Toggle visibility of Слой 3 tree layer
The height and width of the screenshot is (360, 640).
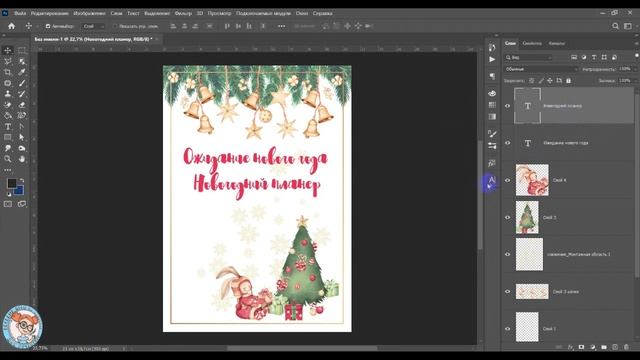click(508, 218)
